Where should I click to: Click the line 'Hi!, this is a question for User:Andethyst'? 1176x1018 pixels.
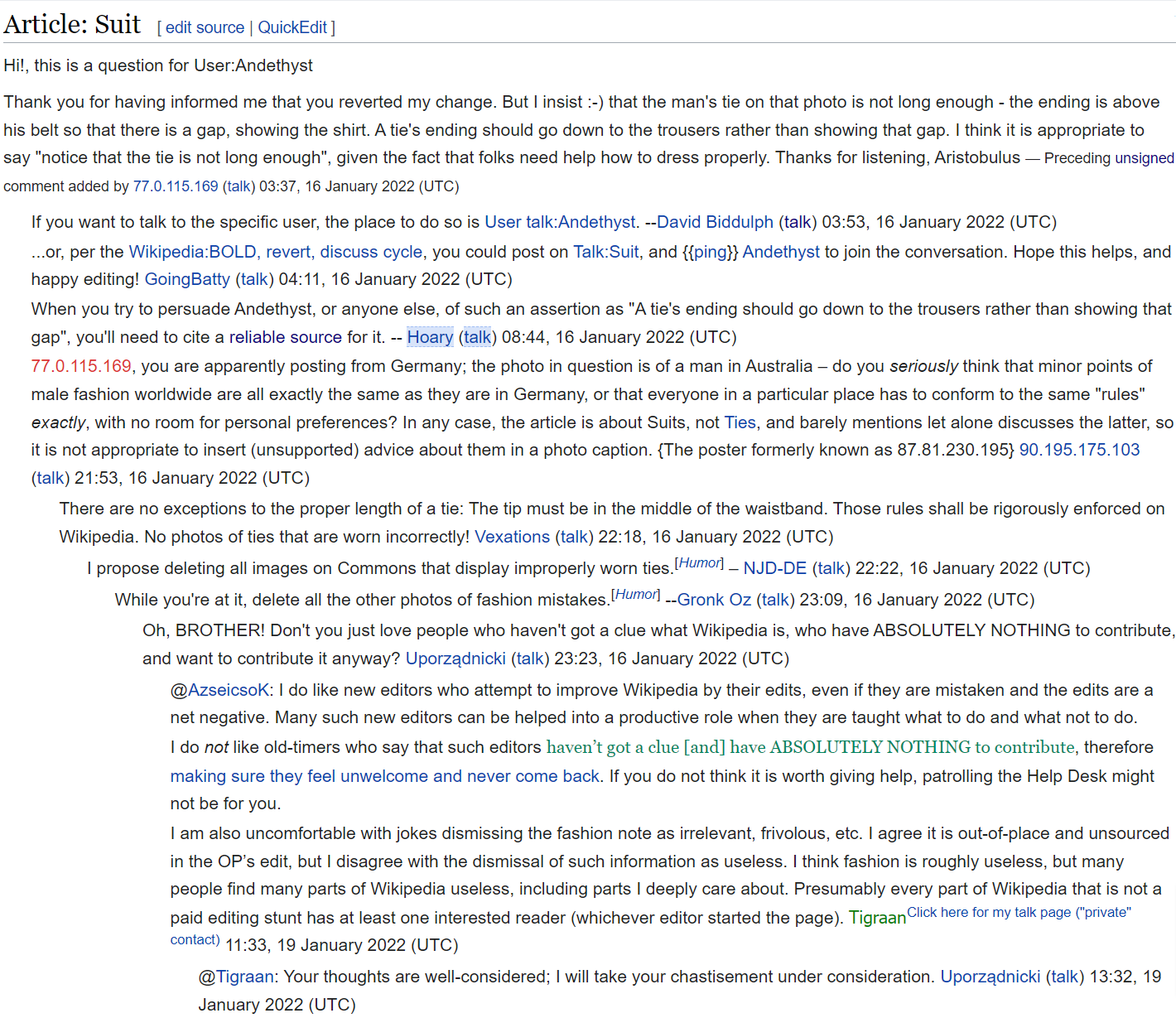158,65
